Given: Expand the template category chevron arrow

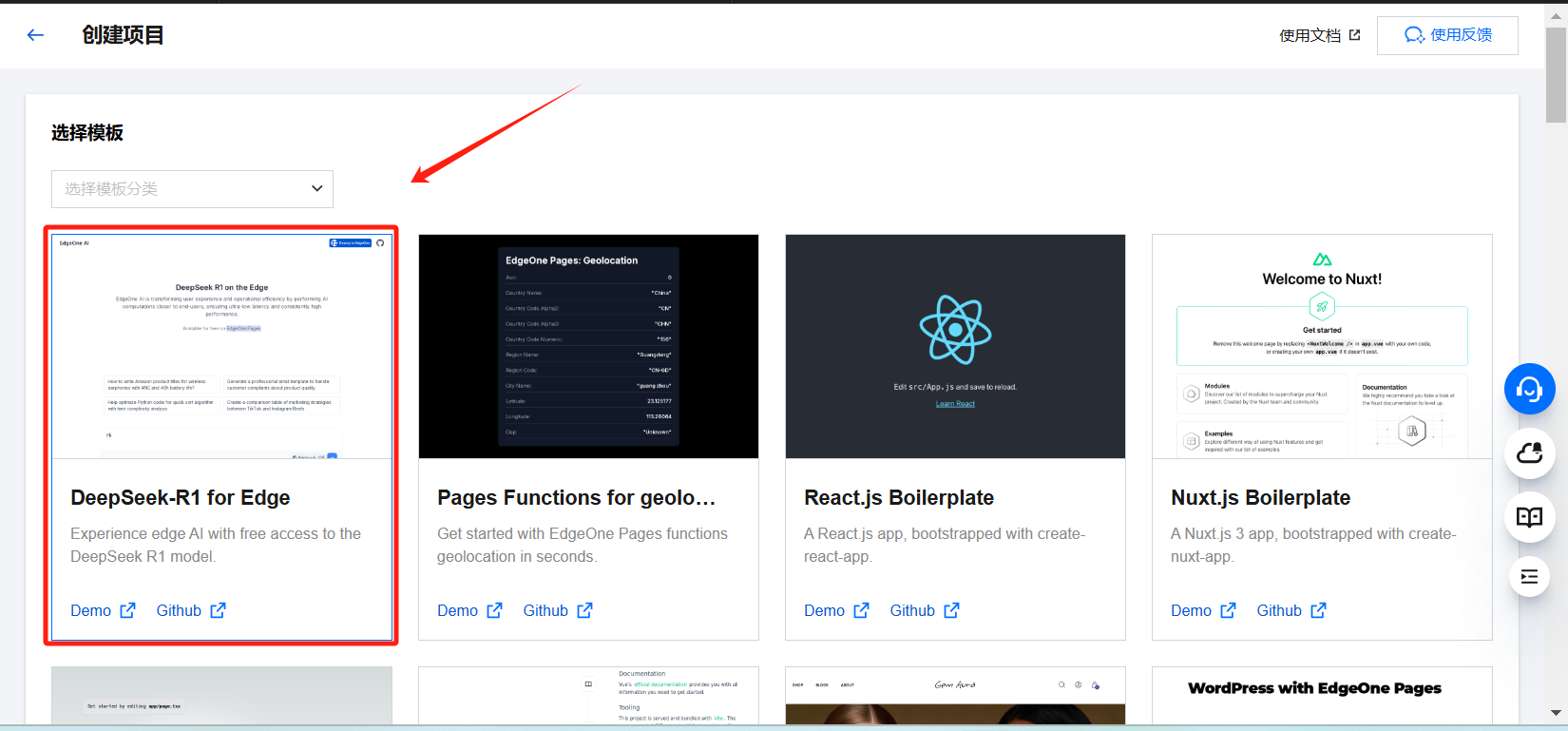Looking at the screenshot, I should tap(317, 189).
